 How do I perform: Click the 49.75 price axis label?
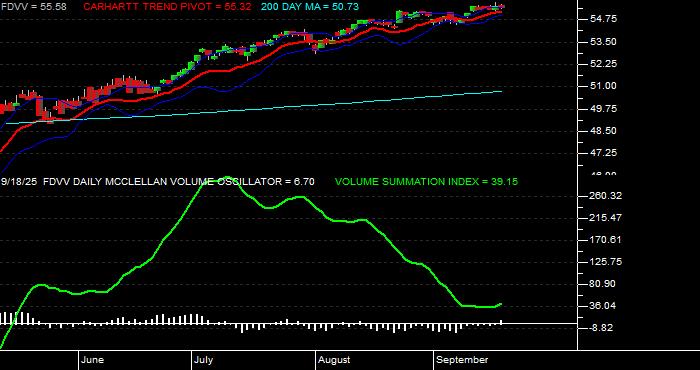603,108
